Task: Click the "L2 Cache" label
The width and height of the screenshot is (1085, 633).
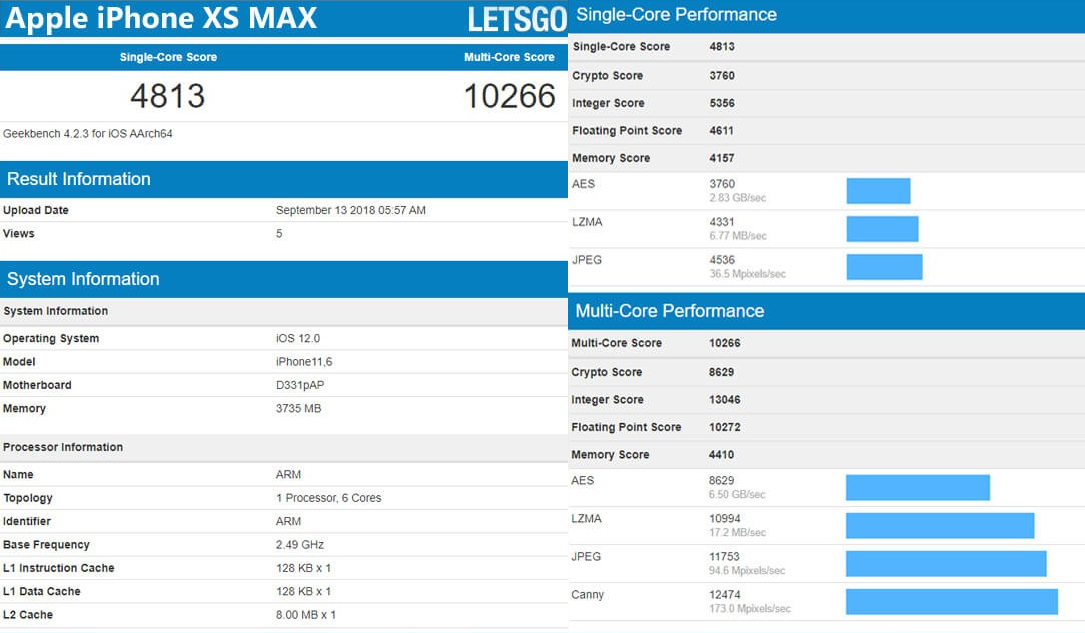Action: [28, 615]
